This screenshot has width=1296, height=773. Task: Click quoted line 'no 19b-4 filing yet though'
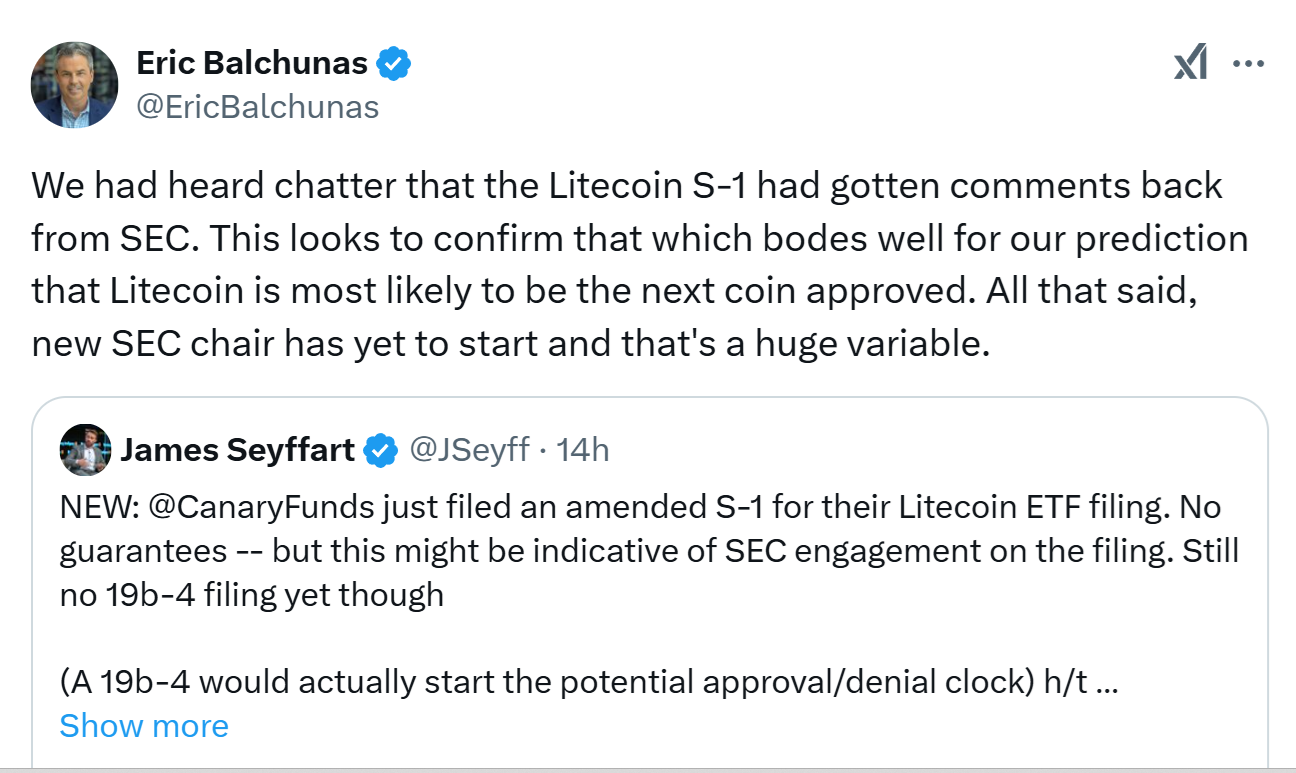pos(252,595)
